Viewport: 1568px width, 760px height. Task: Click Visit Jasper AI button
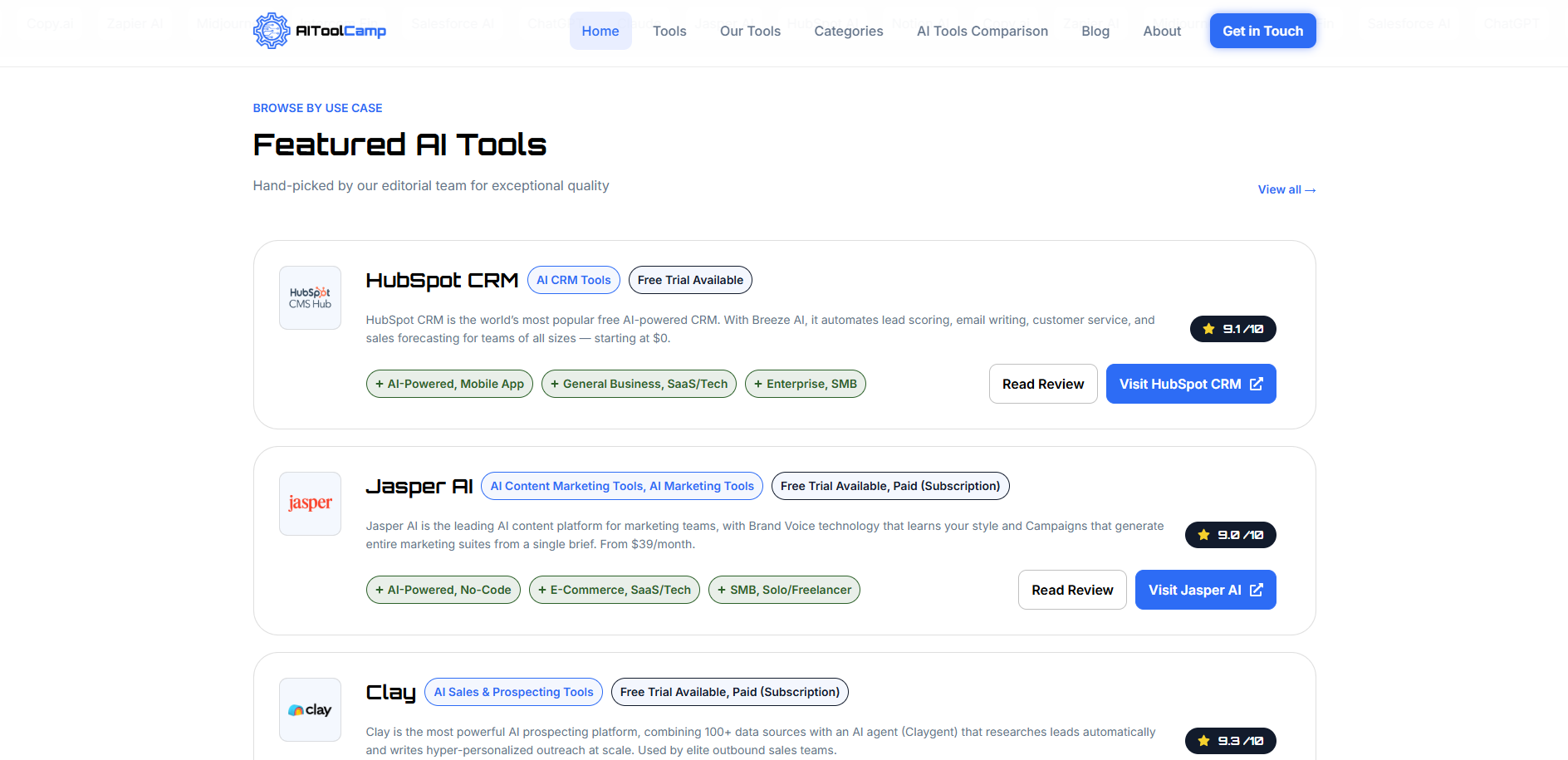point(1205,590)
